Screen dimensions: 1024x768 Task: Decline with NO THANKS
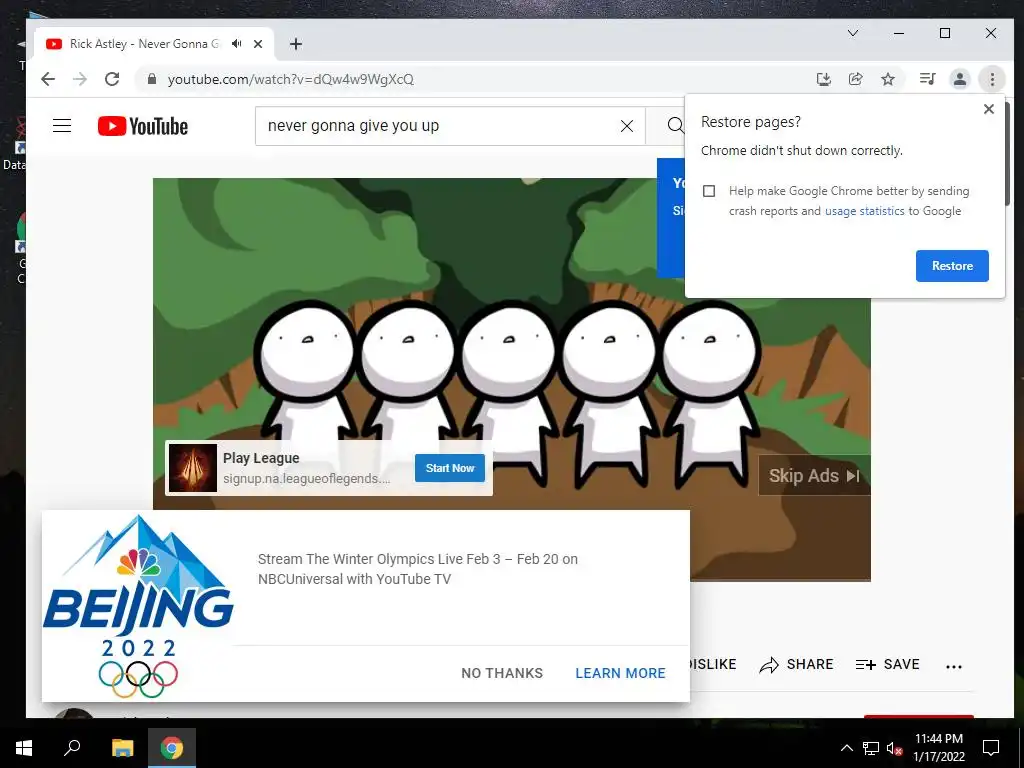[x=502, y=673]
